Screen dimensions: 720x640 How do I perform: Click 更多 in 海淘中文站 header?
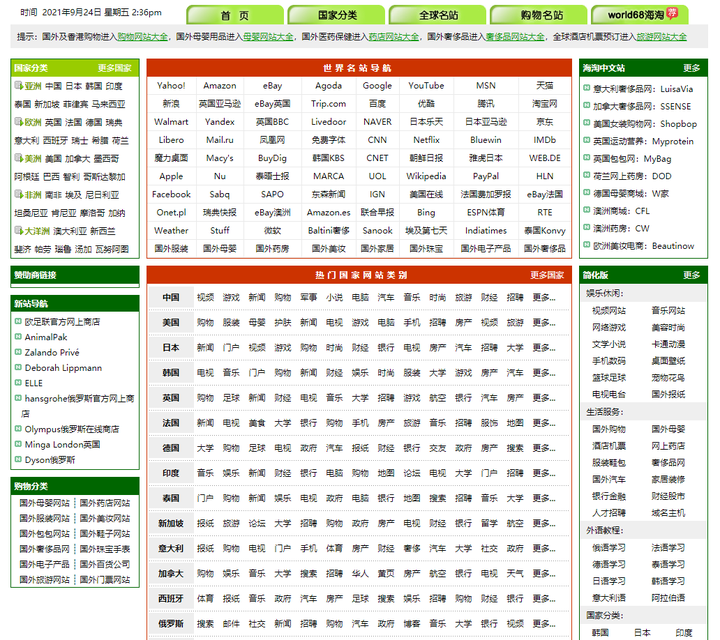pyautogui.click(x=691, y=68)
